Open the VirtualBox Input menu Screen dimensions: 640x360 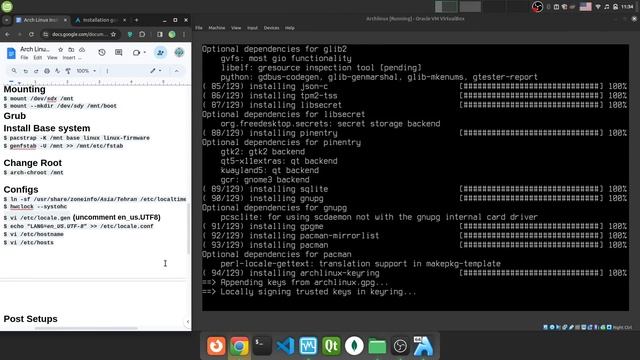point(252,28)
